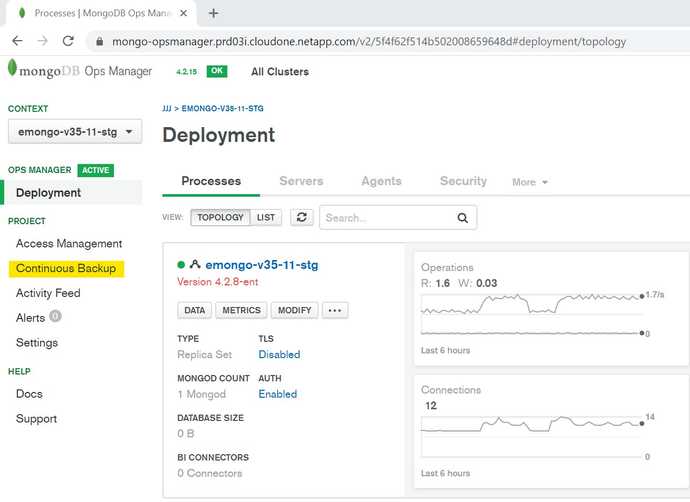Open the Servers tab
This screenshot has width=690, height=502.
click(x=301, y=181)
